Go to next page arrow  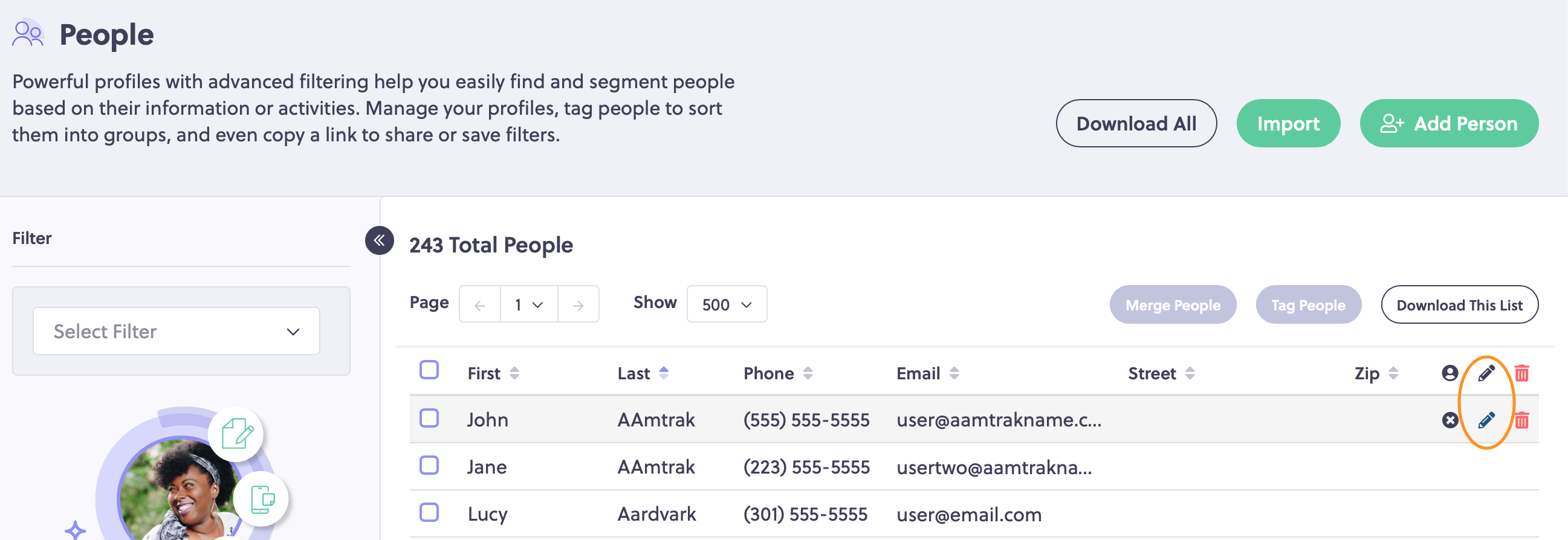click(x=578, y=304)
